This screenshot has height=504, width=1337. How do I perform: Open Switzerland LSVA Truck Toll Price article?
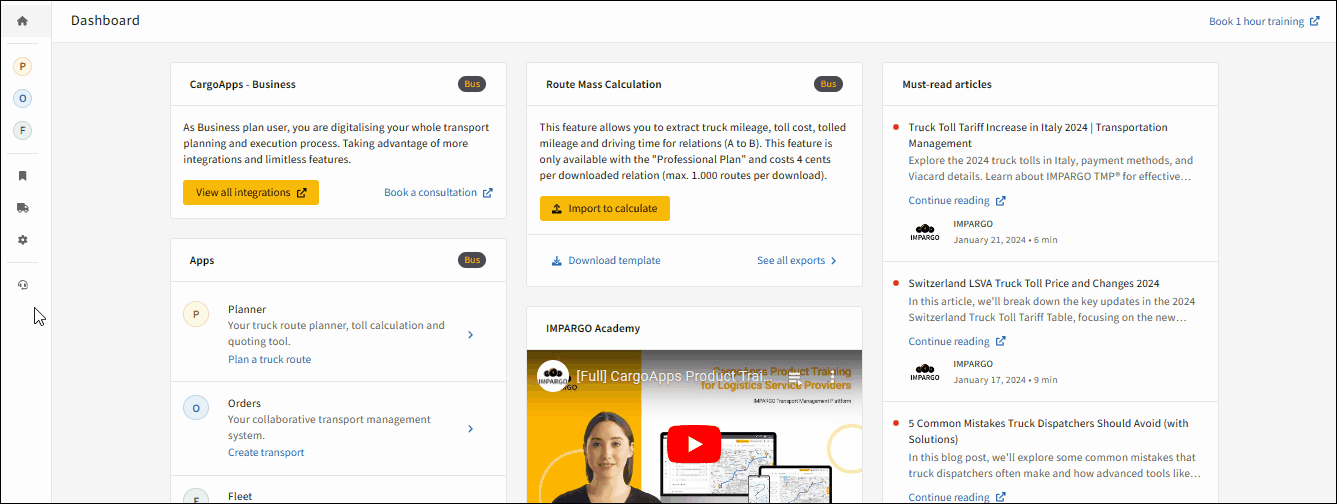click(x=1034, y=283)
